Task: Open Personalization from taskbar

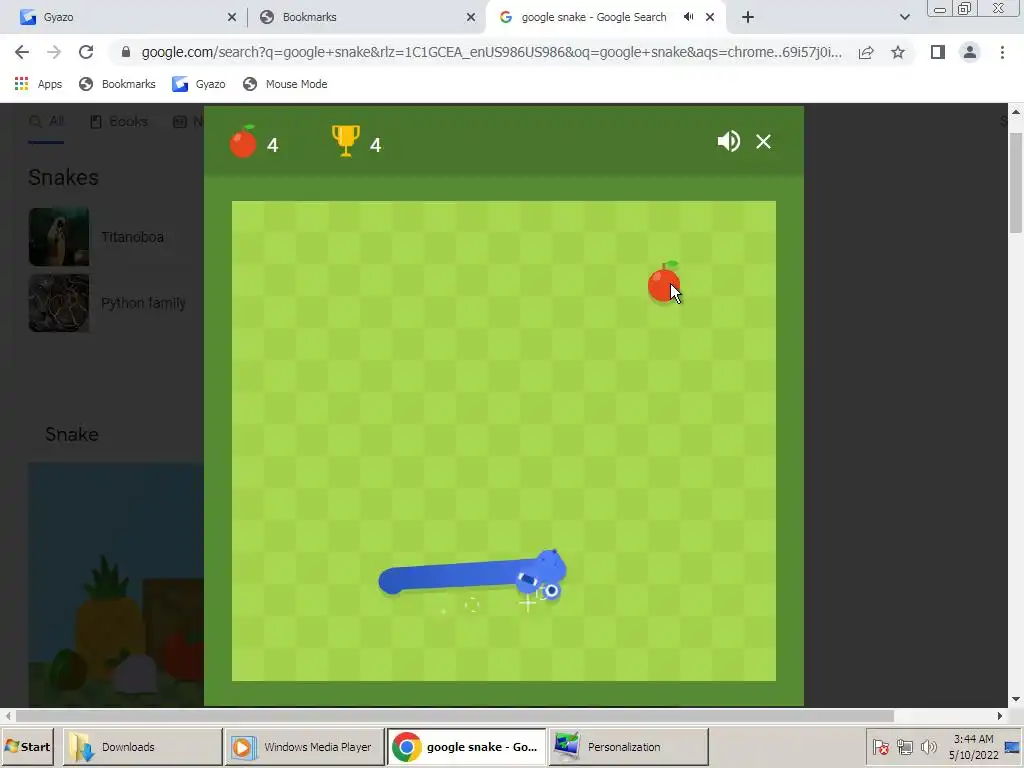Action: point(628,746)
